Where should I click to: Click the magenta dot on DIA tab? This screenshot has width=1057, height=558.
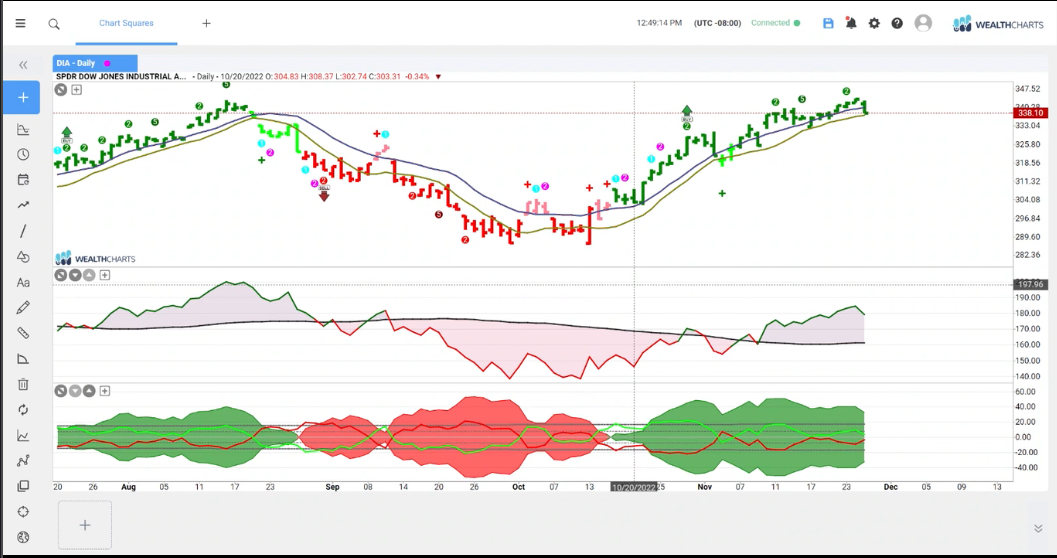(107, 63)
